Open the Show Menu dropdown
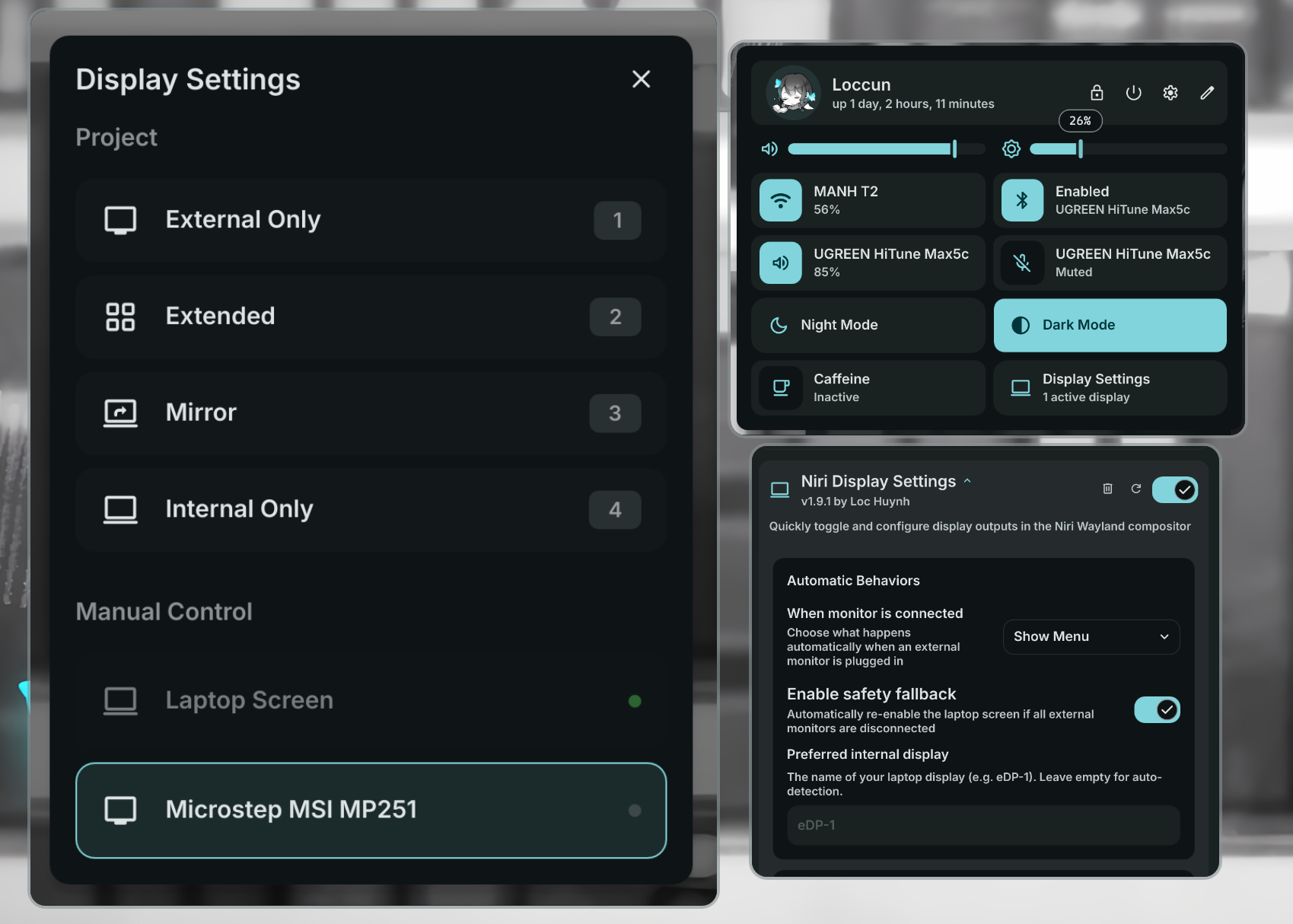The height and width of the screenshot is (924, 1293). coord(1091,636)
